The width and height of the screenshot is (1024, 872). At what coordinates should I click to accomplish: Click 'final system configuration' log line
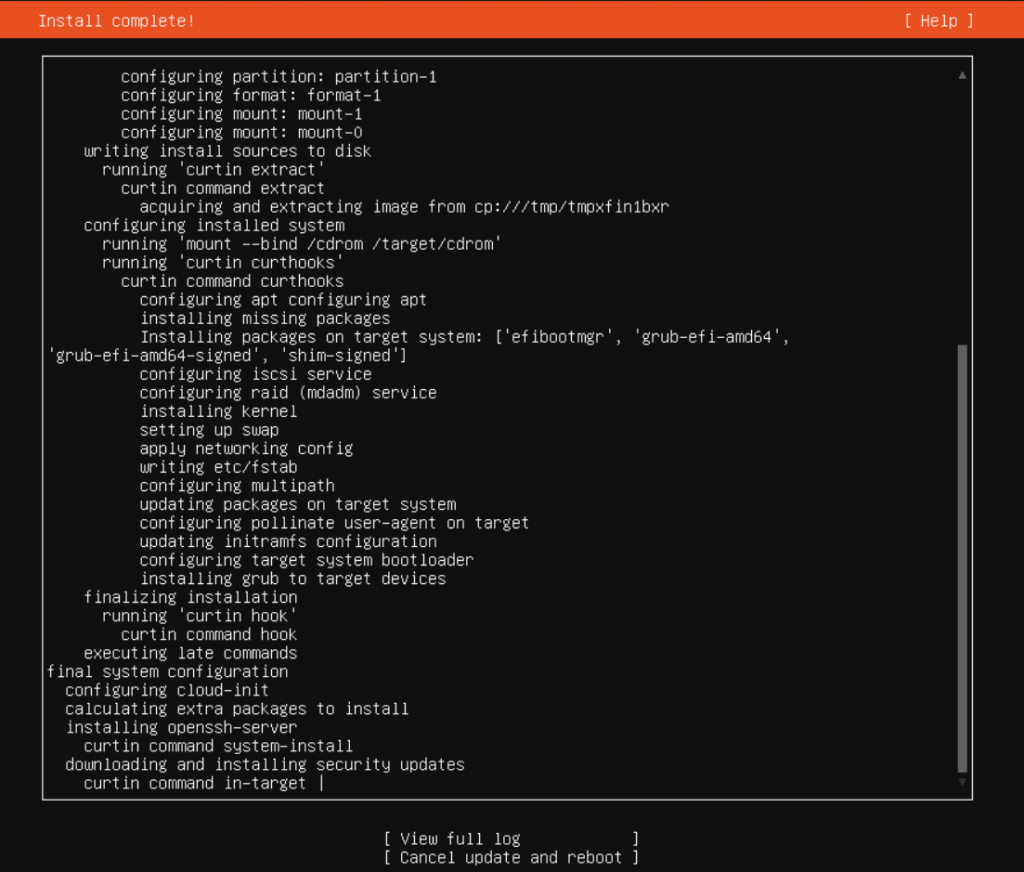tap(167, 672)
